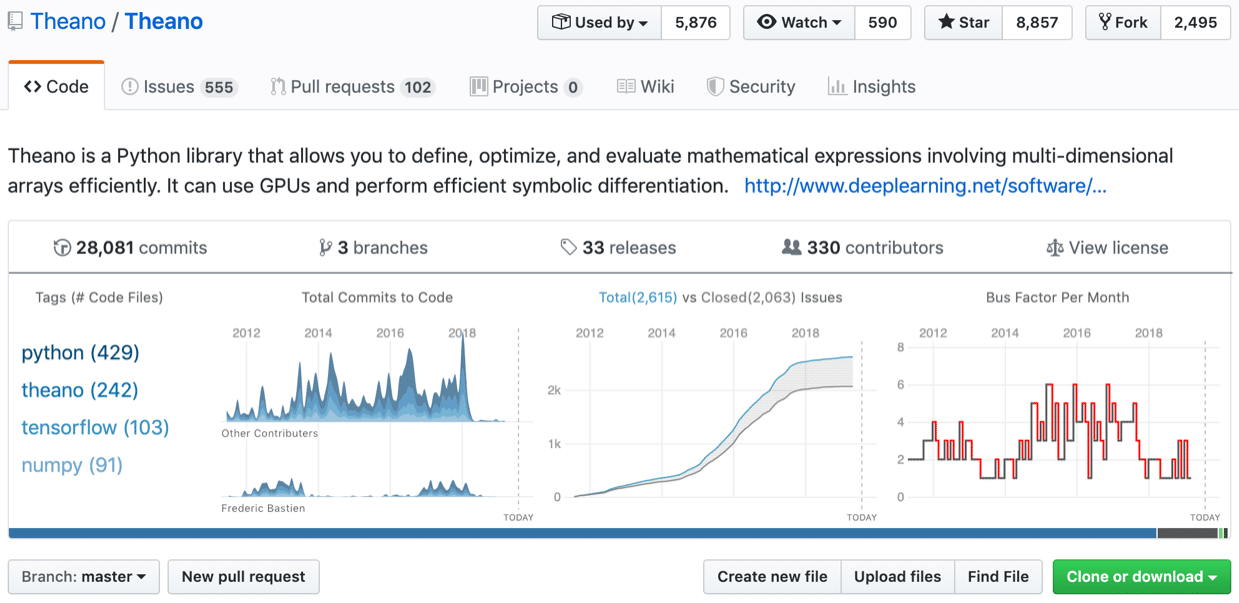Screen dimensions: 1239x603
Task: Click the Tags (# Code Files) heading
Action: (x=99, y=297)
